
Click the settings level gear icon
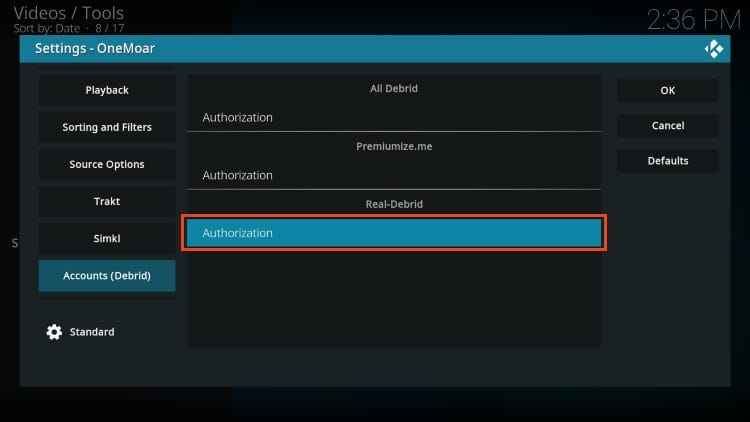coord(54,332)
